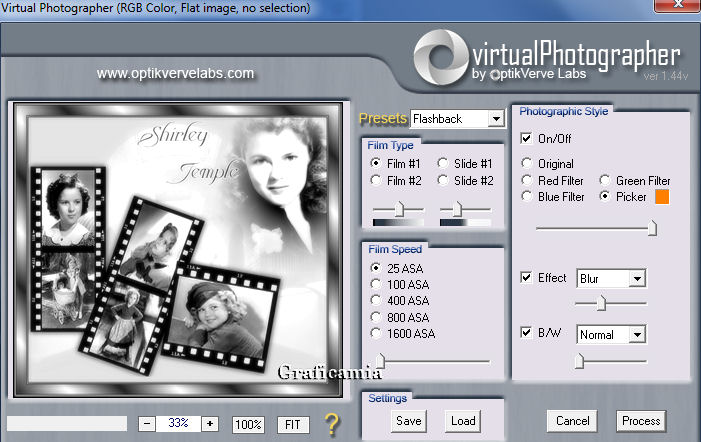The width and height of the screenshot is (701, 442).
Task: Set preview zoom to 100%
Action: [x=248, y=424]
